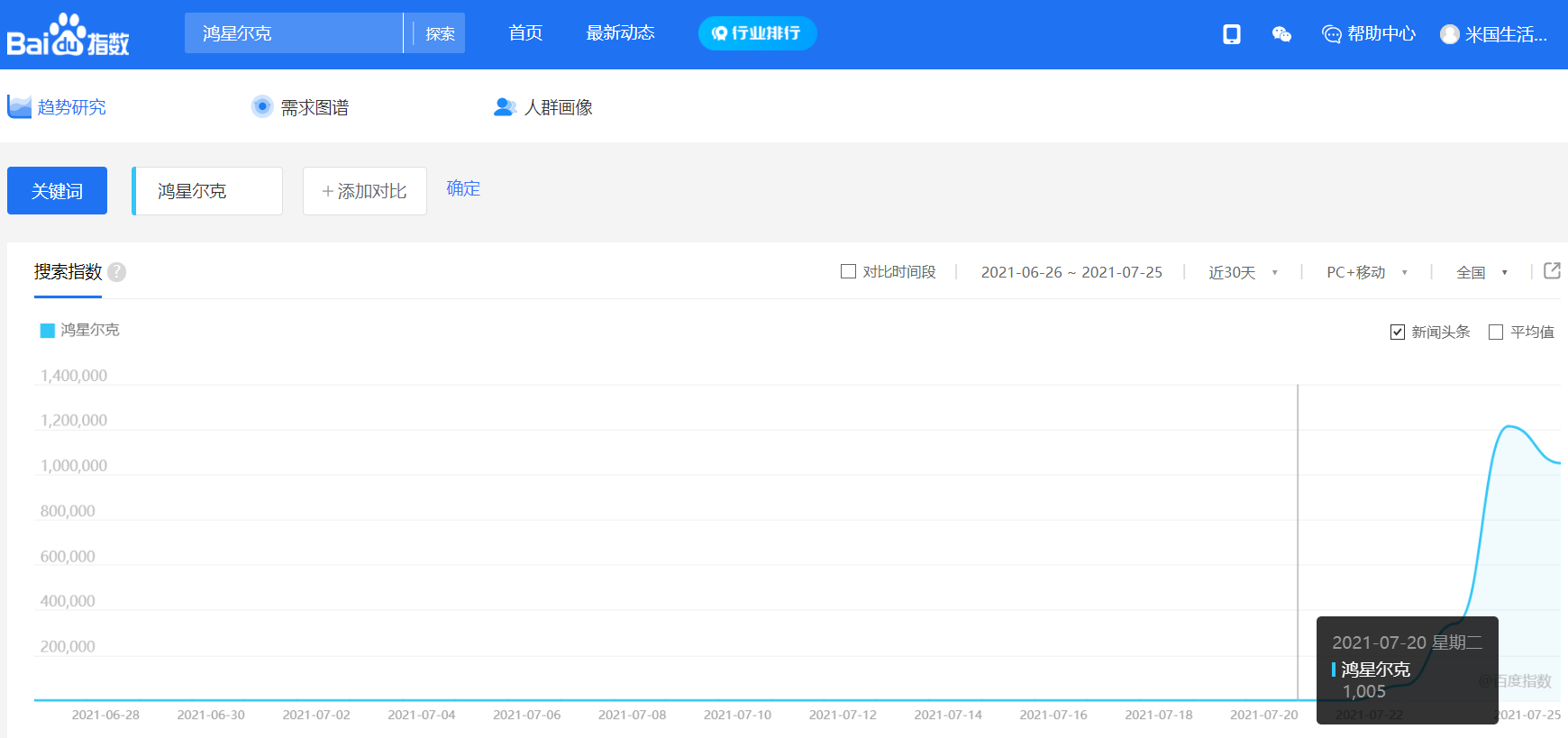
Task: Open the 全国 region dropdown
Action: point(1481,272)
